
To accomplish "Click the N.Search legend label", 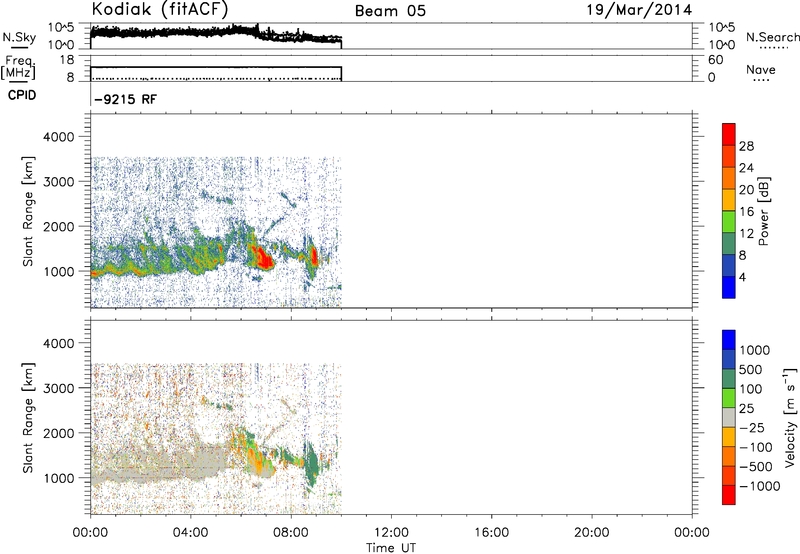I will [772, 37].
